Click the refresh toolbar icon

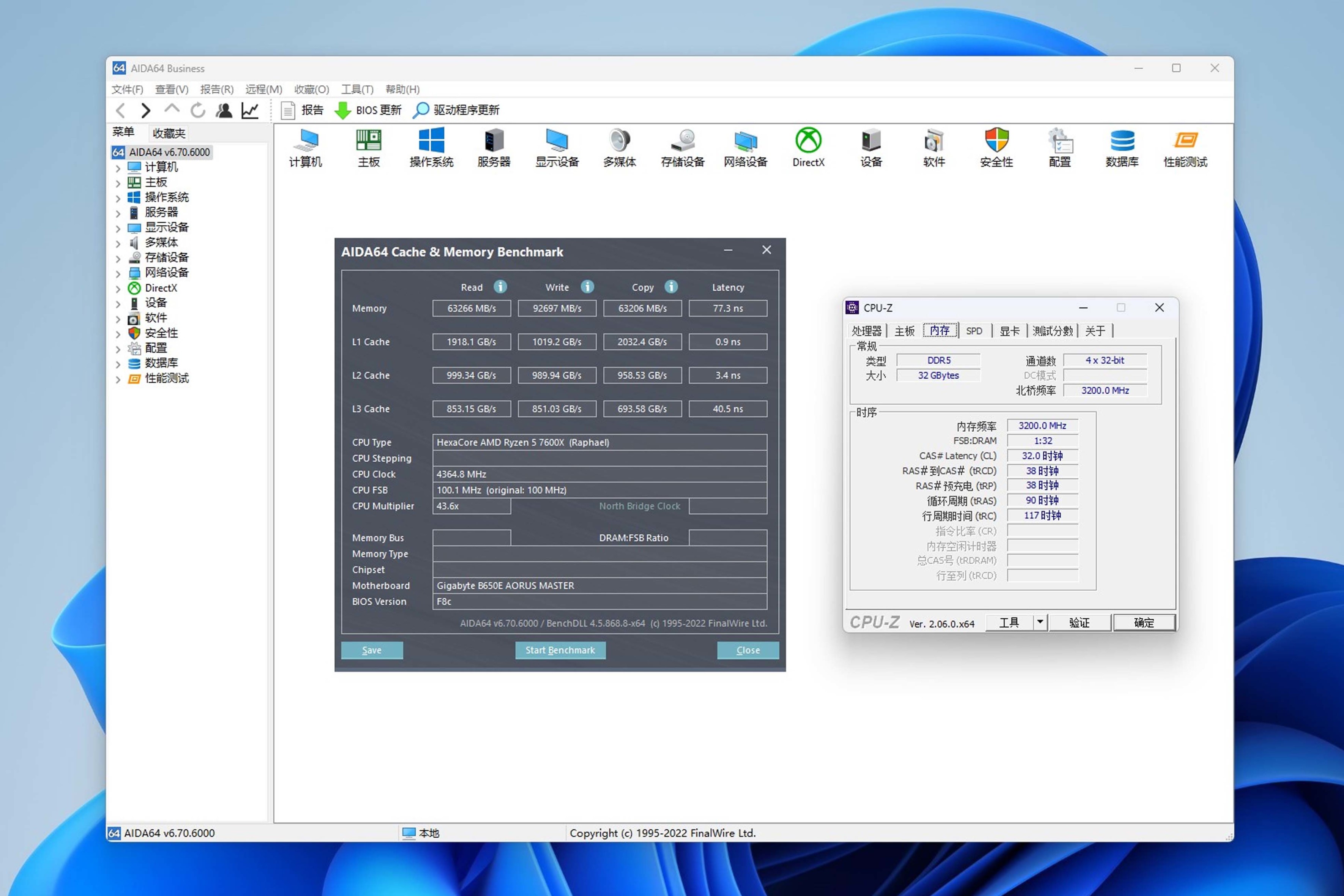pyautogui.click(x=198, y=110)
